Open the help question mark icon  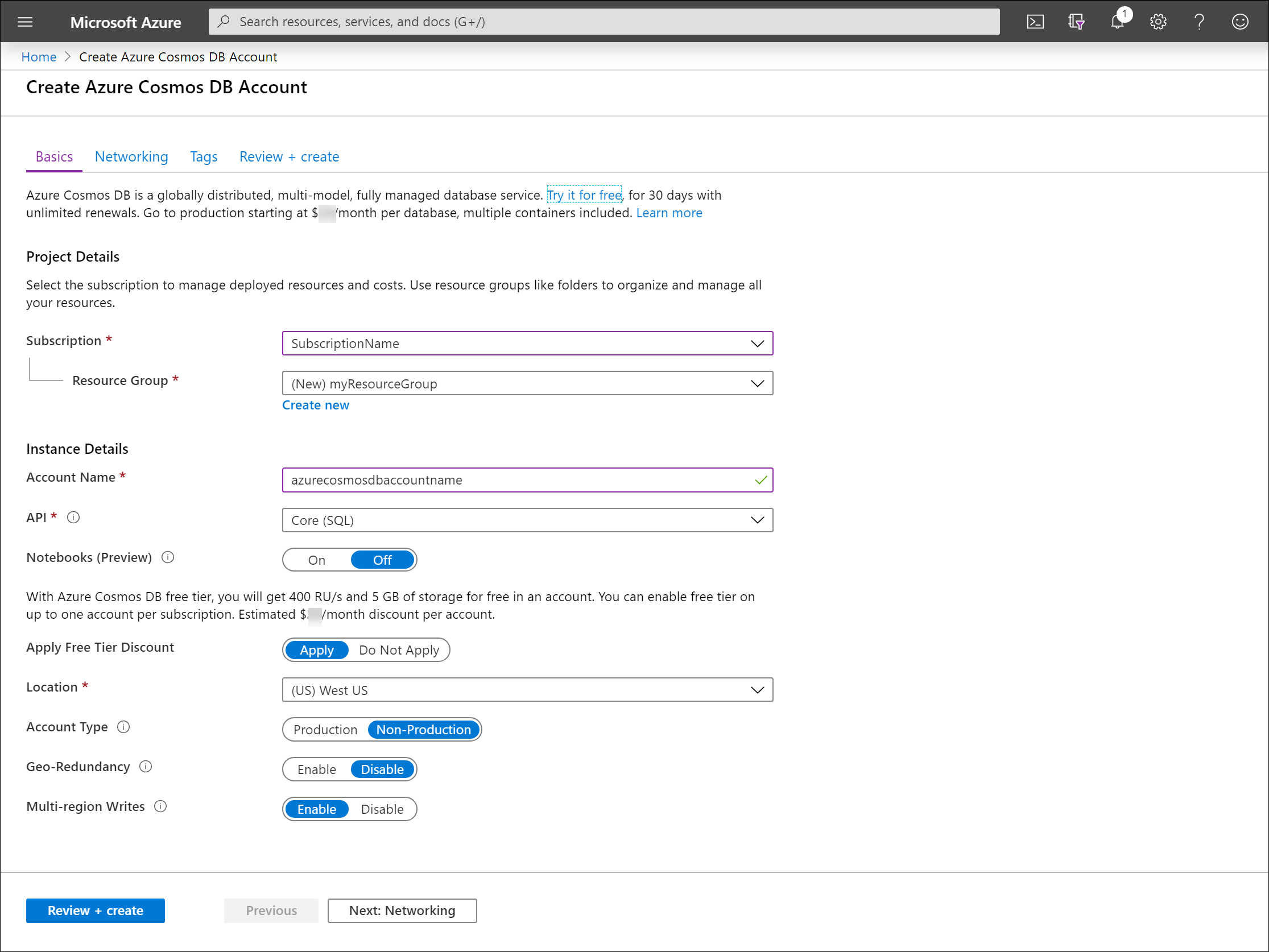coord(1198,22)
